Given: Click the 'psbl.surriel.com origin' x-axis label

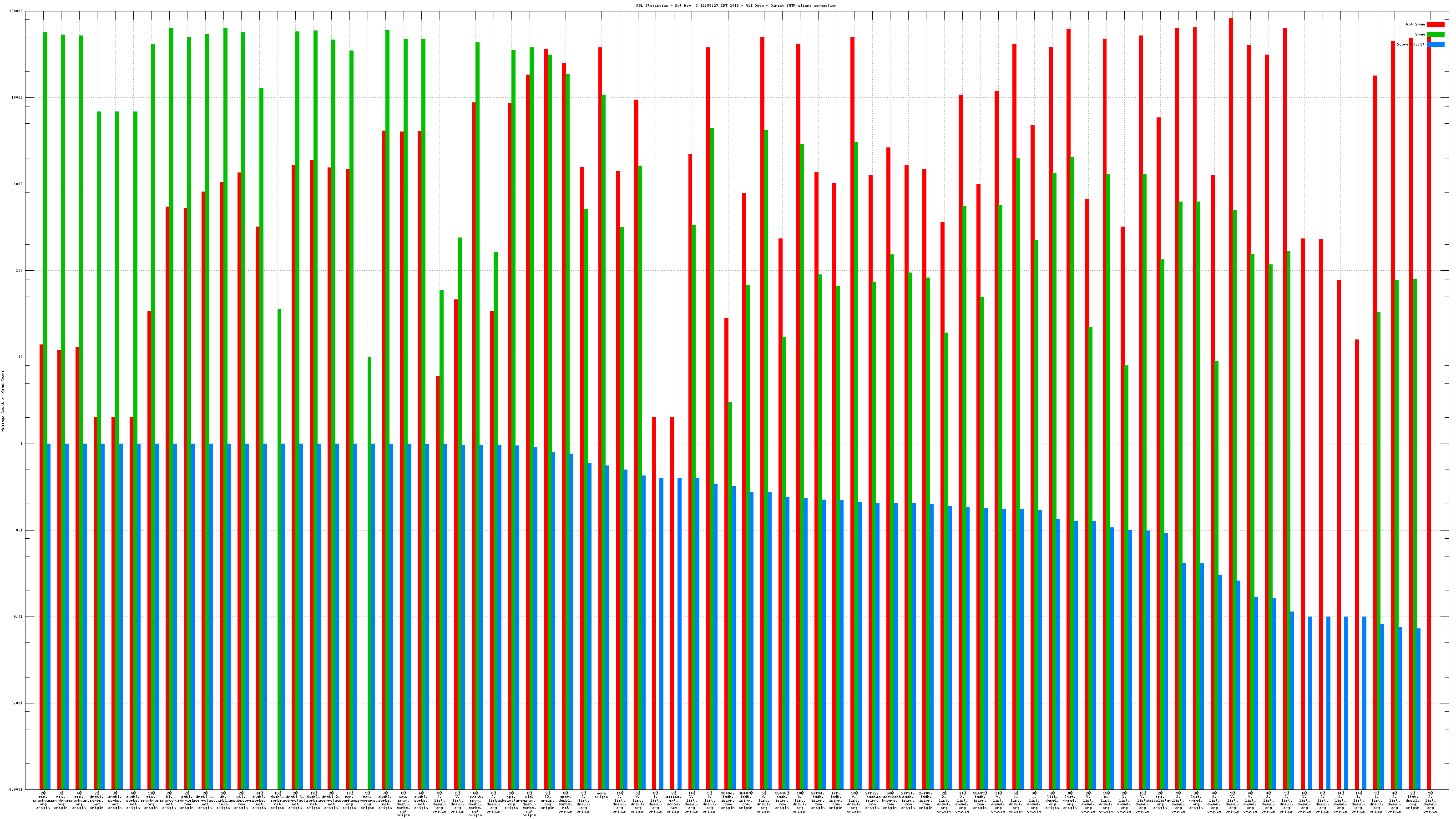Looking at the screenshot, I should pos(187,800).
